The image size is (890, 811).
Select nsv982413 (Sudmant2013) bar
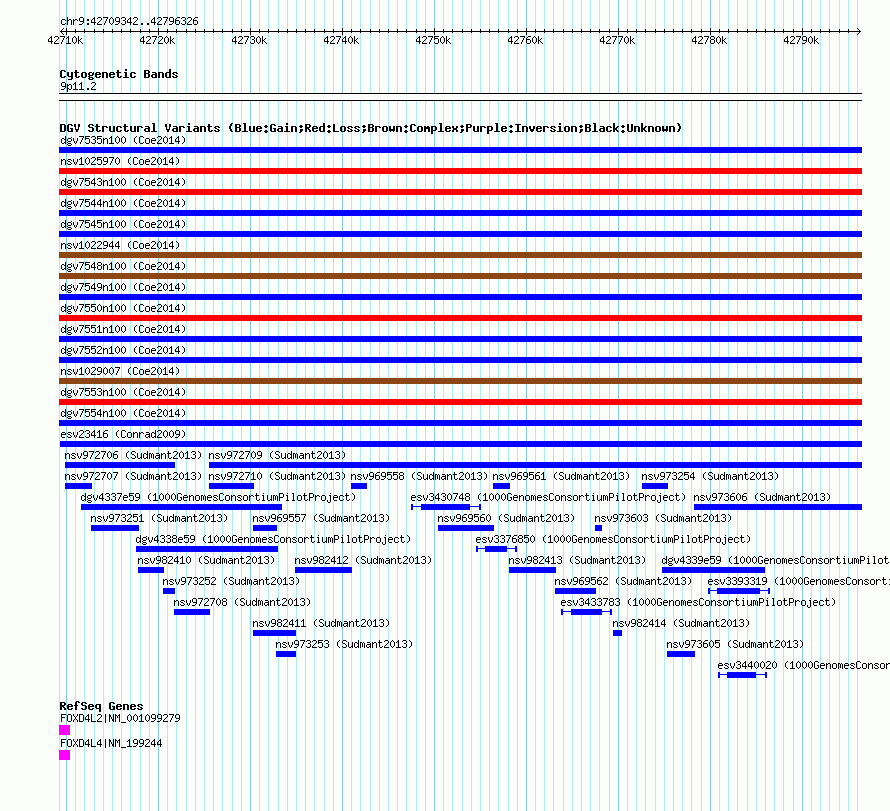tap(532, 570)
